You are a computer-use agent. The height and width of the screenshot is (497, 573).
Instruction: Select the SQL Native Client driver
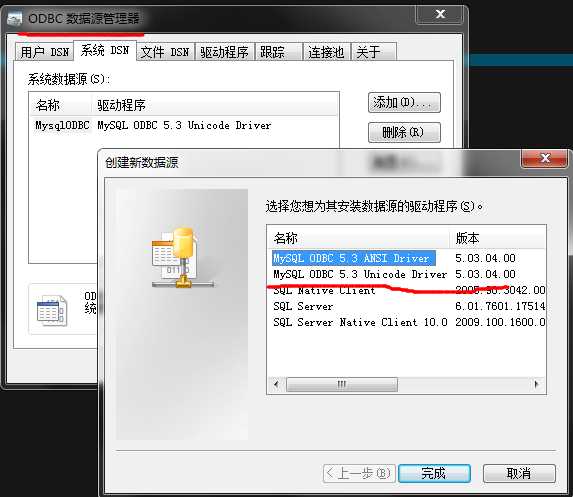325,291
